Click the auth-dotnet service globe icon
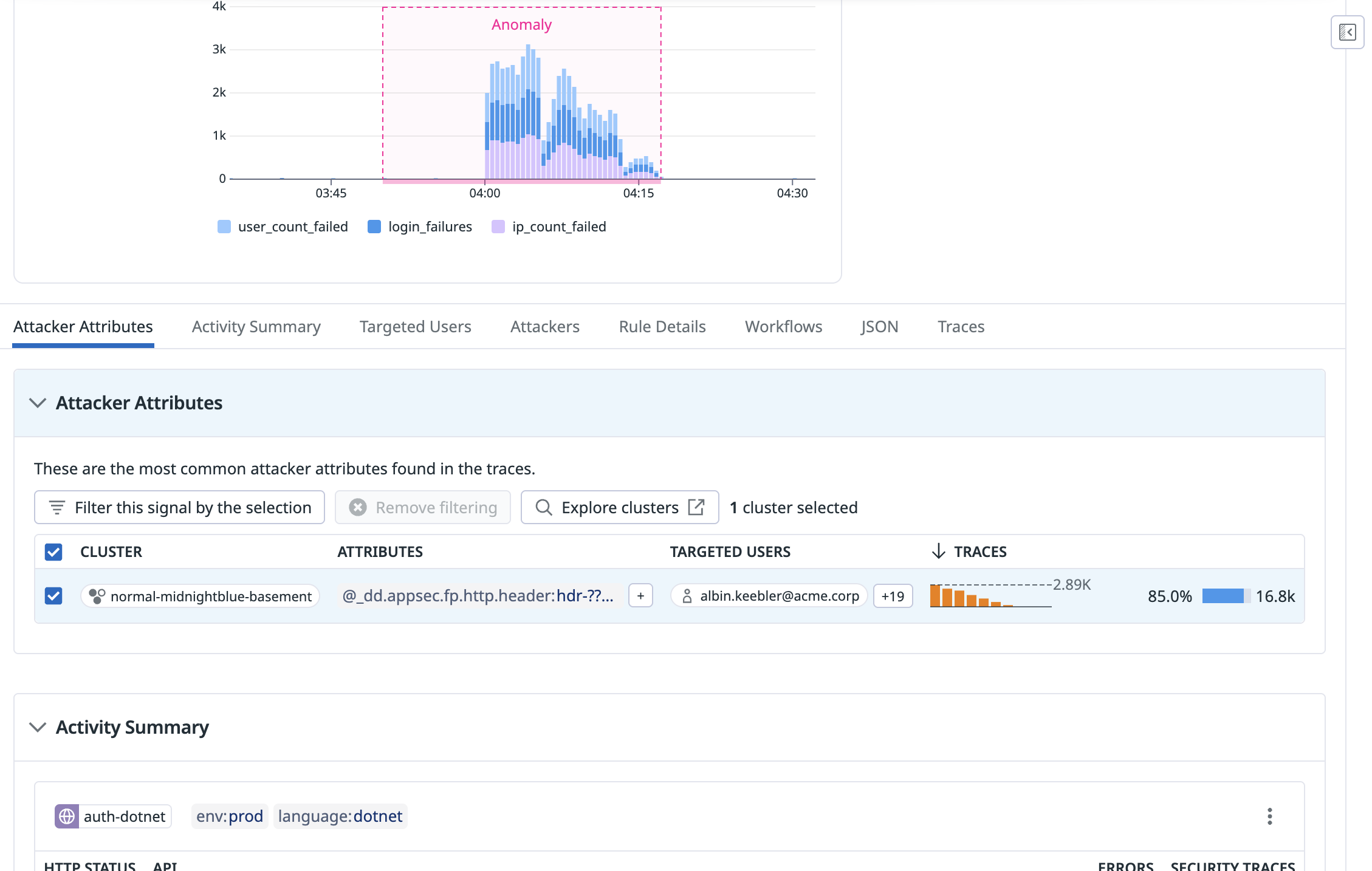The image size is (1372, 871). coord(67,816)
